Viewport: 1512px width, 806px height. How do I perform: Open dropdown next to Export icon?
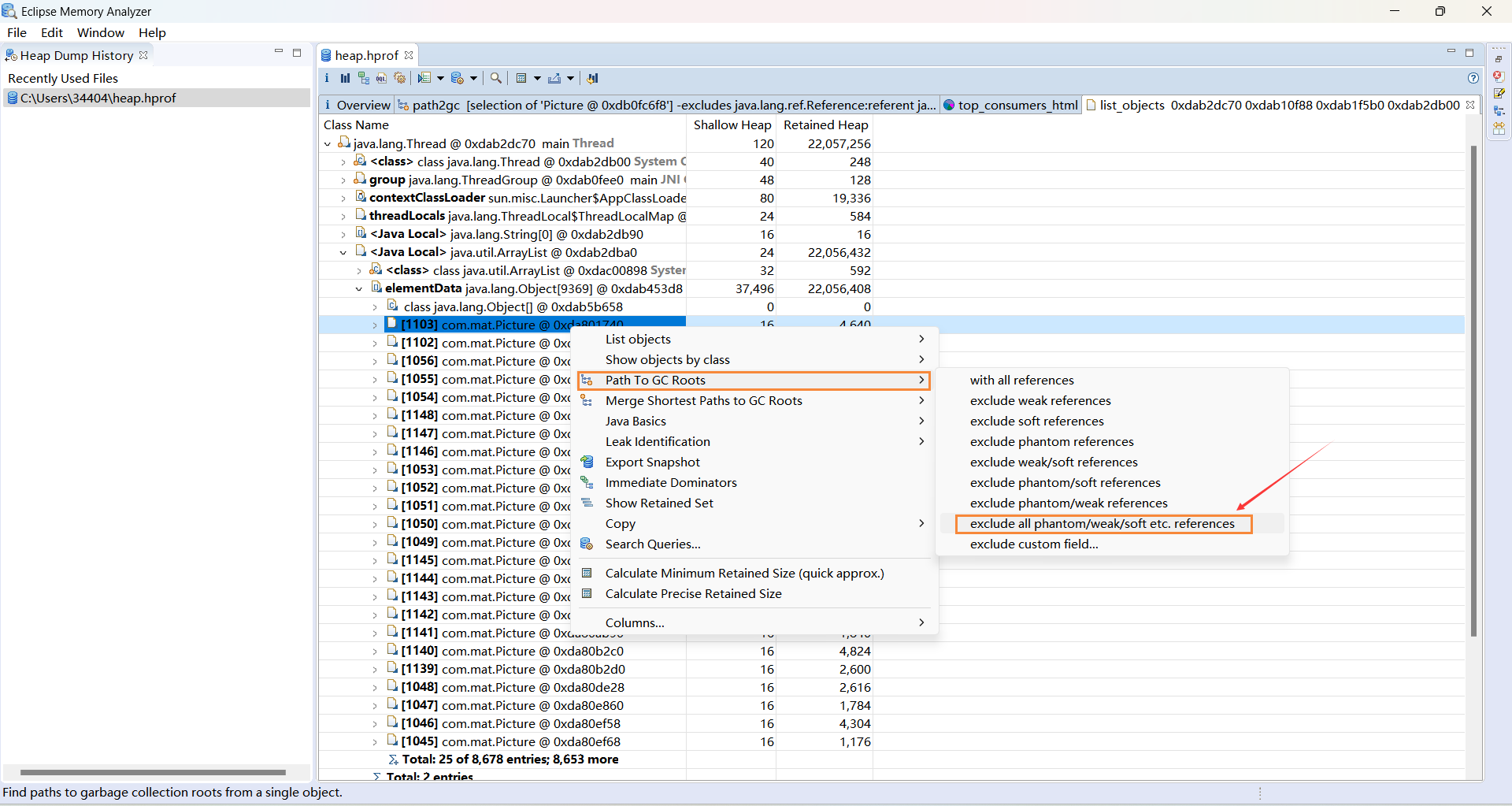tap(570, 78)
